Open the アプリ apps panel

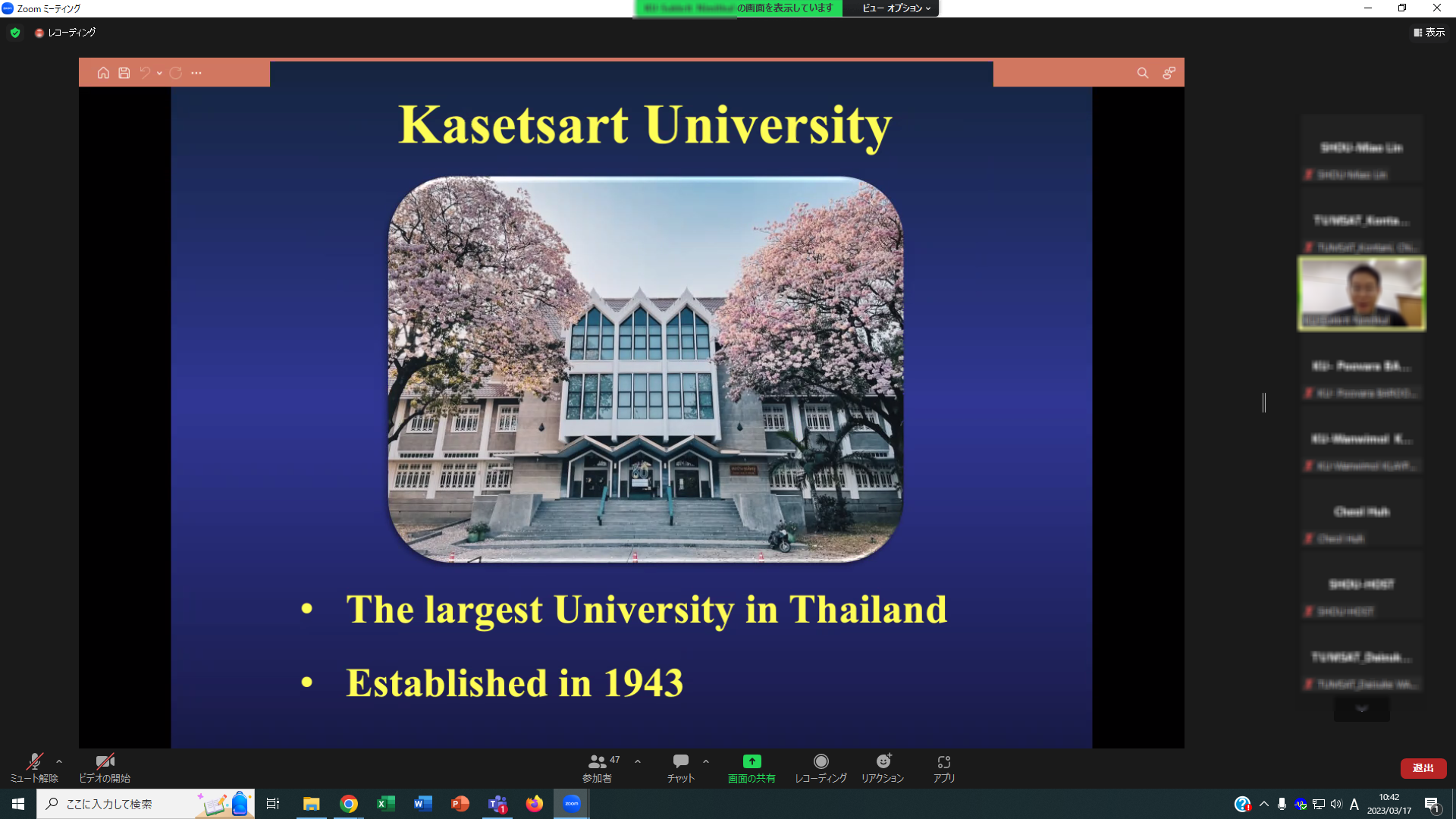click(944, 768)
